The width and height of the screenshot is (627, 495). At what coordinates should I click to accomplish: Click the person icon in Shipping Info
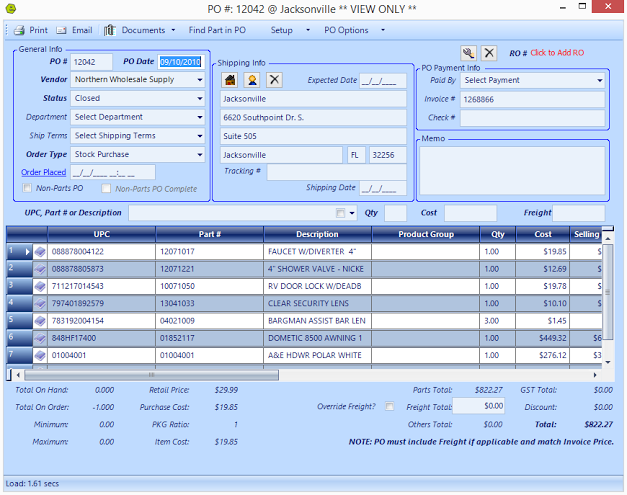(x=252, y=80)
